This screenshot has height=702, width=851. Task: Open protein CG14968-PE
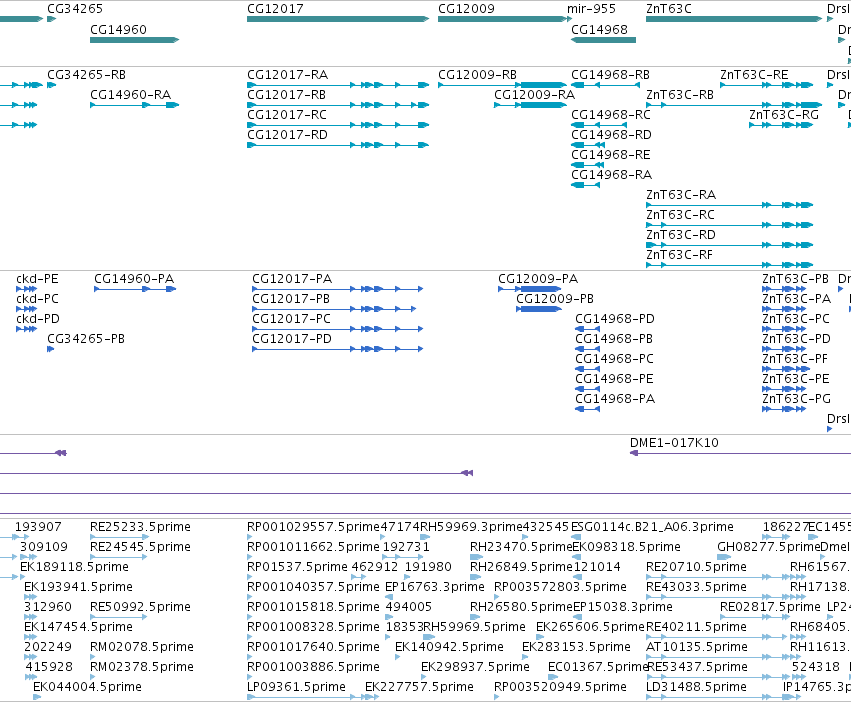pos(614,379)
